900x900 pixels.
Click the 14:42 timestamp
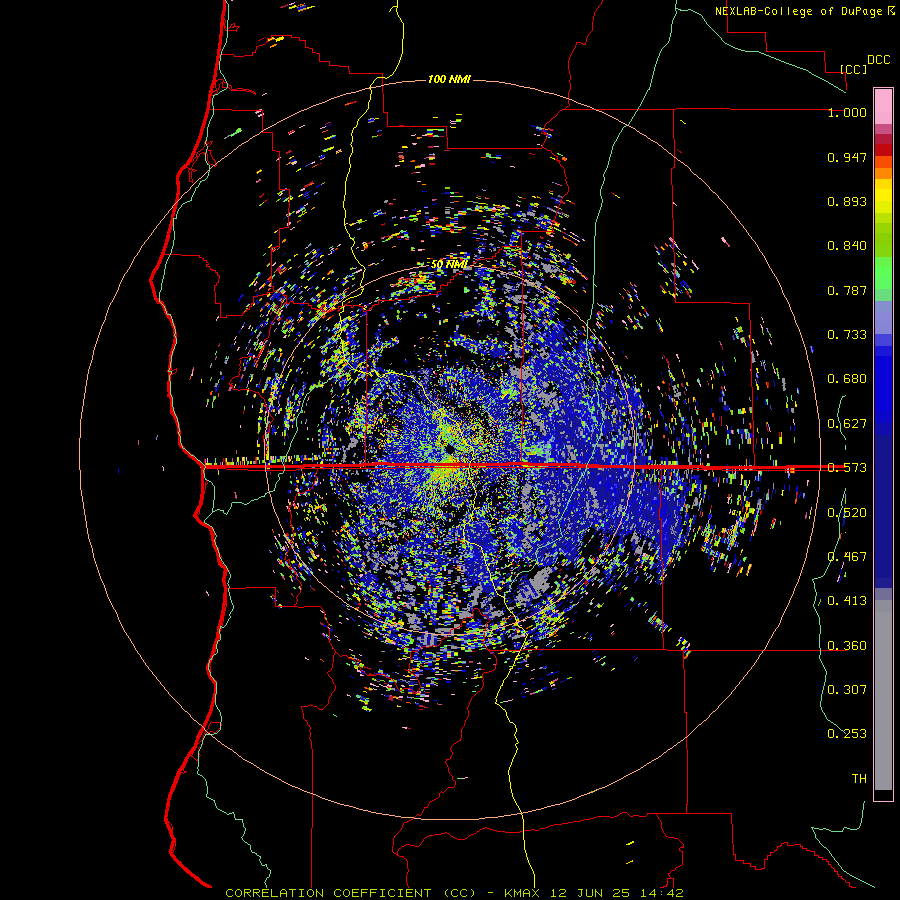pyautogui.click(x=660, y=893)
